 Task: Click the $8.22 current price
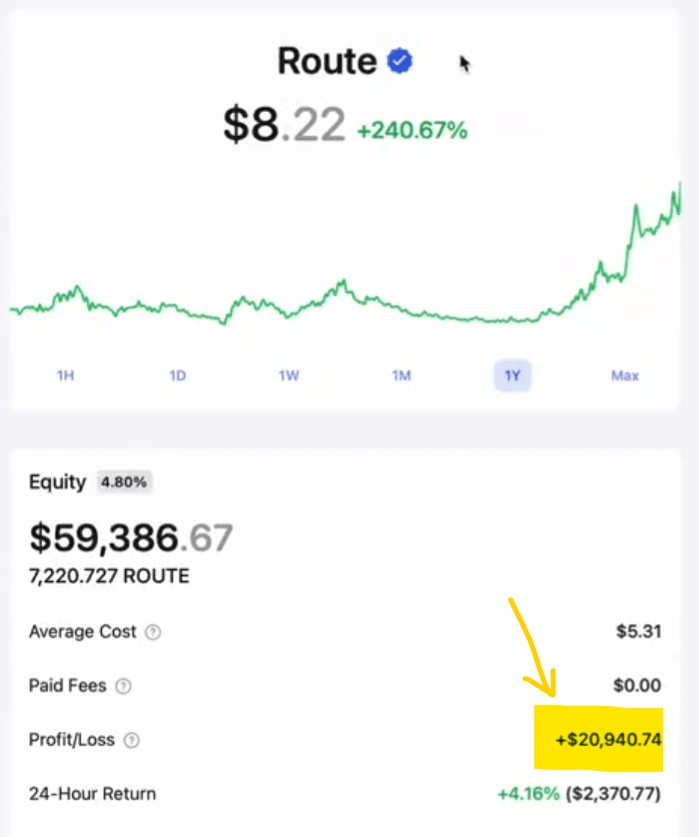pyautogui.click(x=284, y=126)
